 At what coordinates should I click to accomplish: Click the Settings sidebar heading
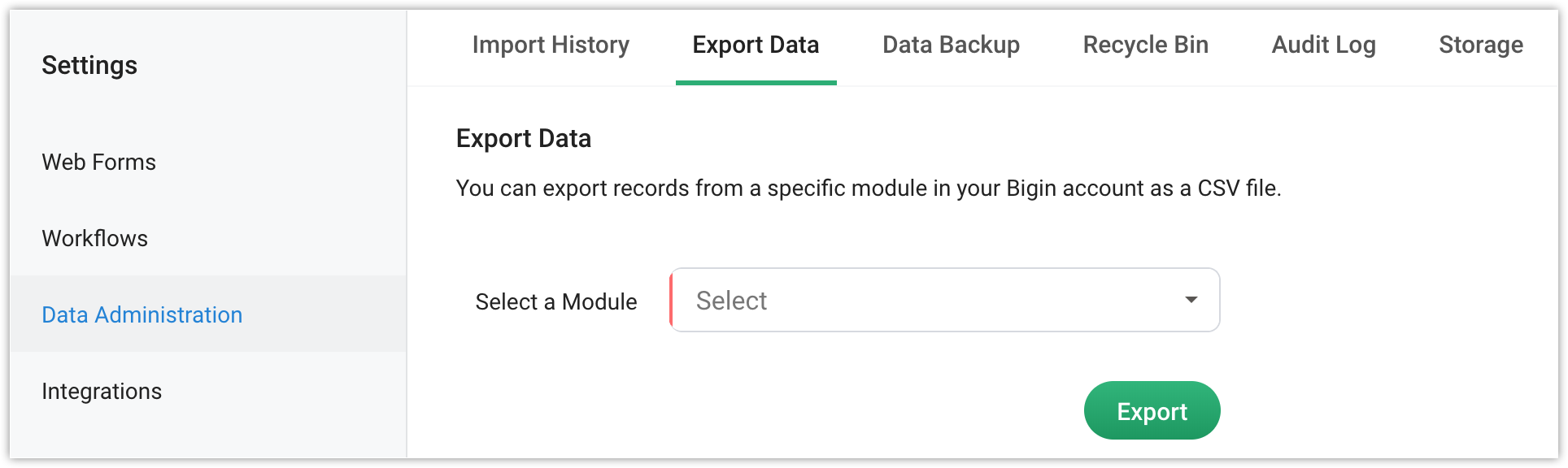pos(89,65)
